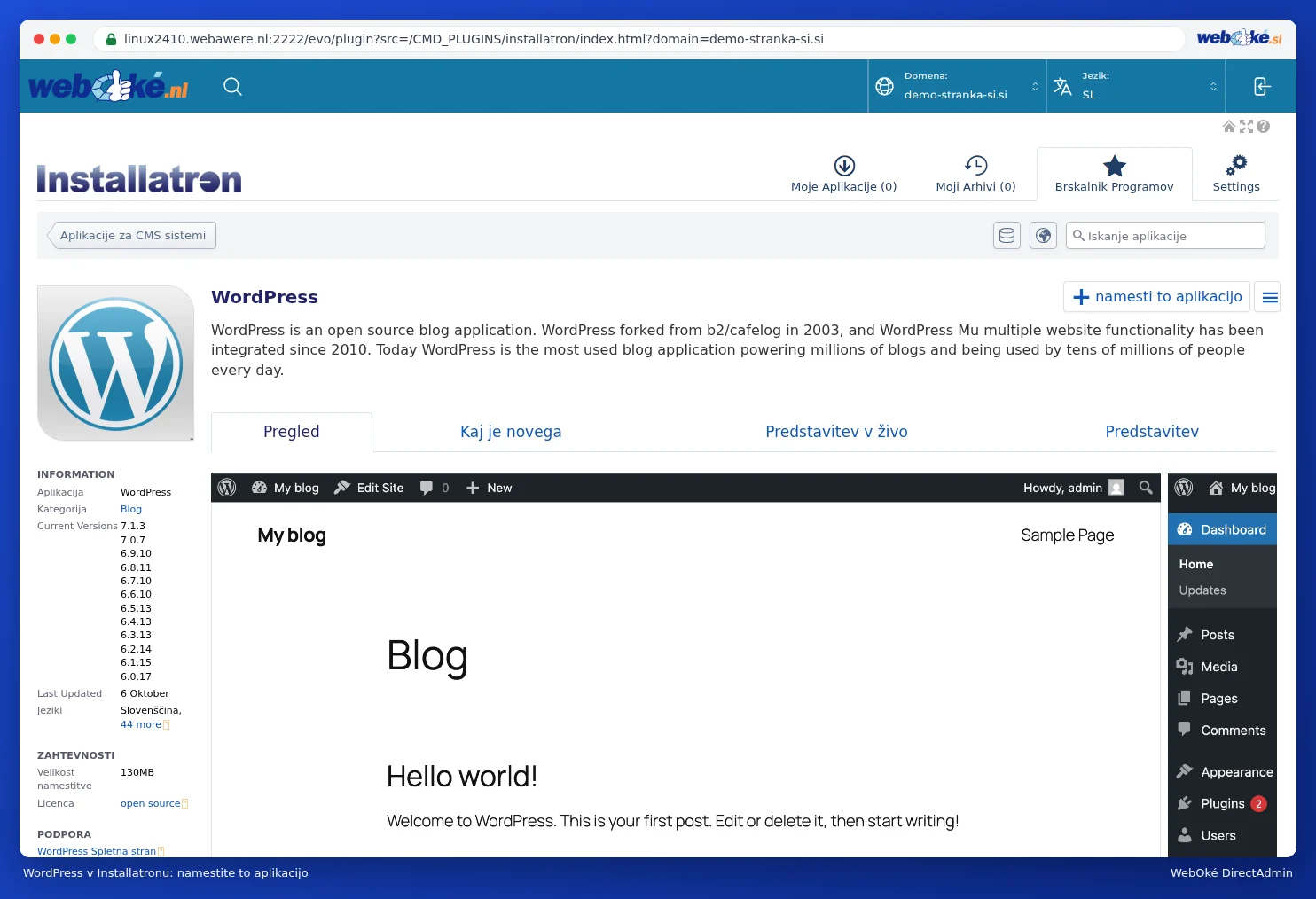Go to the home icon above Settings

(1229, 127)
